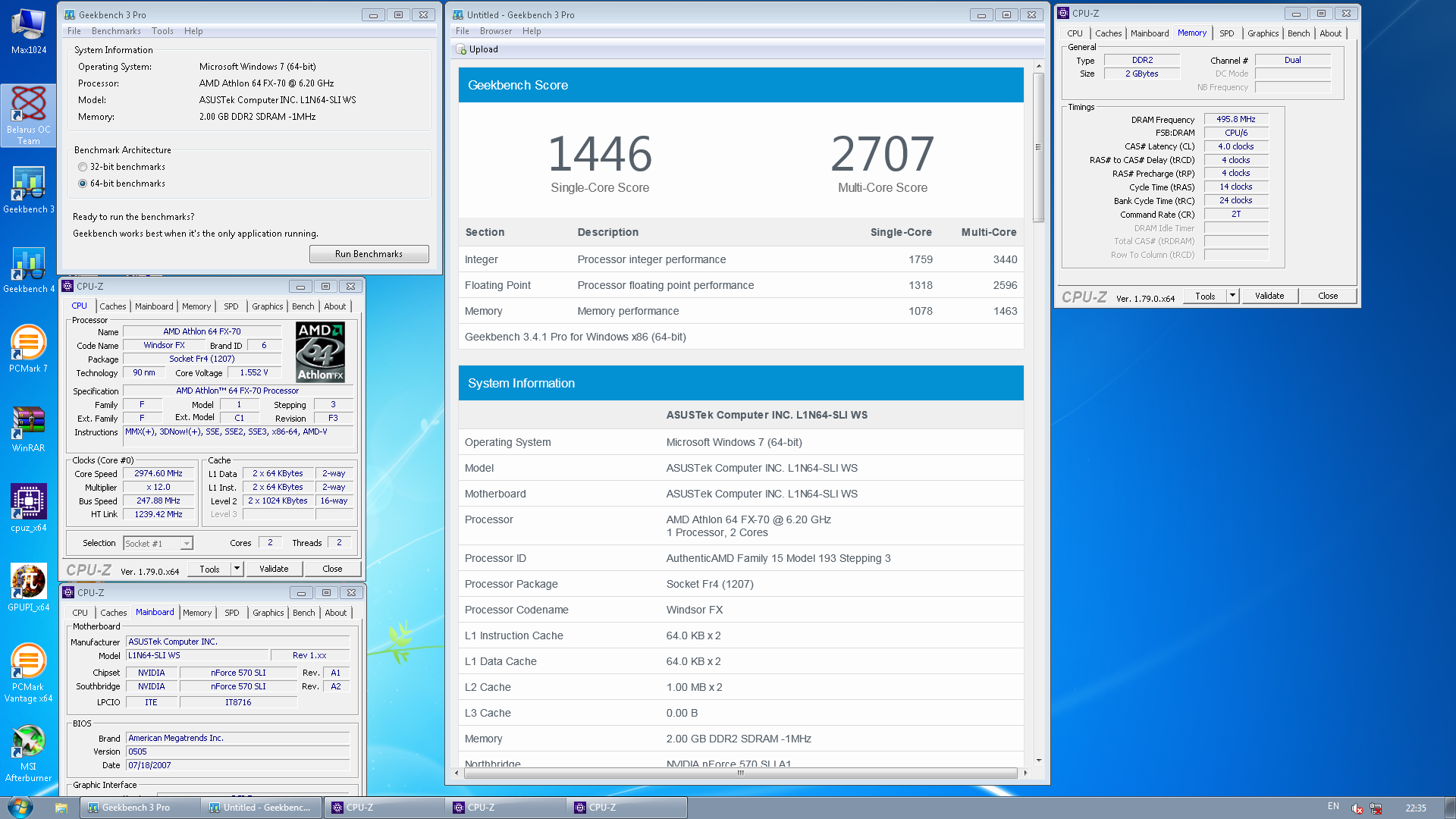The height and width of the screenshot is (819, 1456).
Task: Click Validate in CPU-Z CPU window
Action: [x=274, y=568]
